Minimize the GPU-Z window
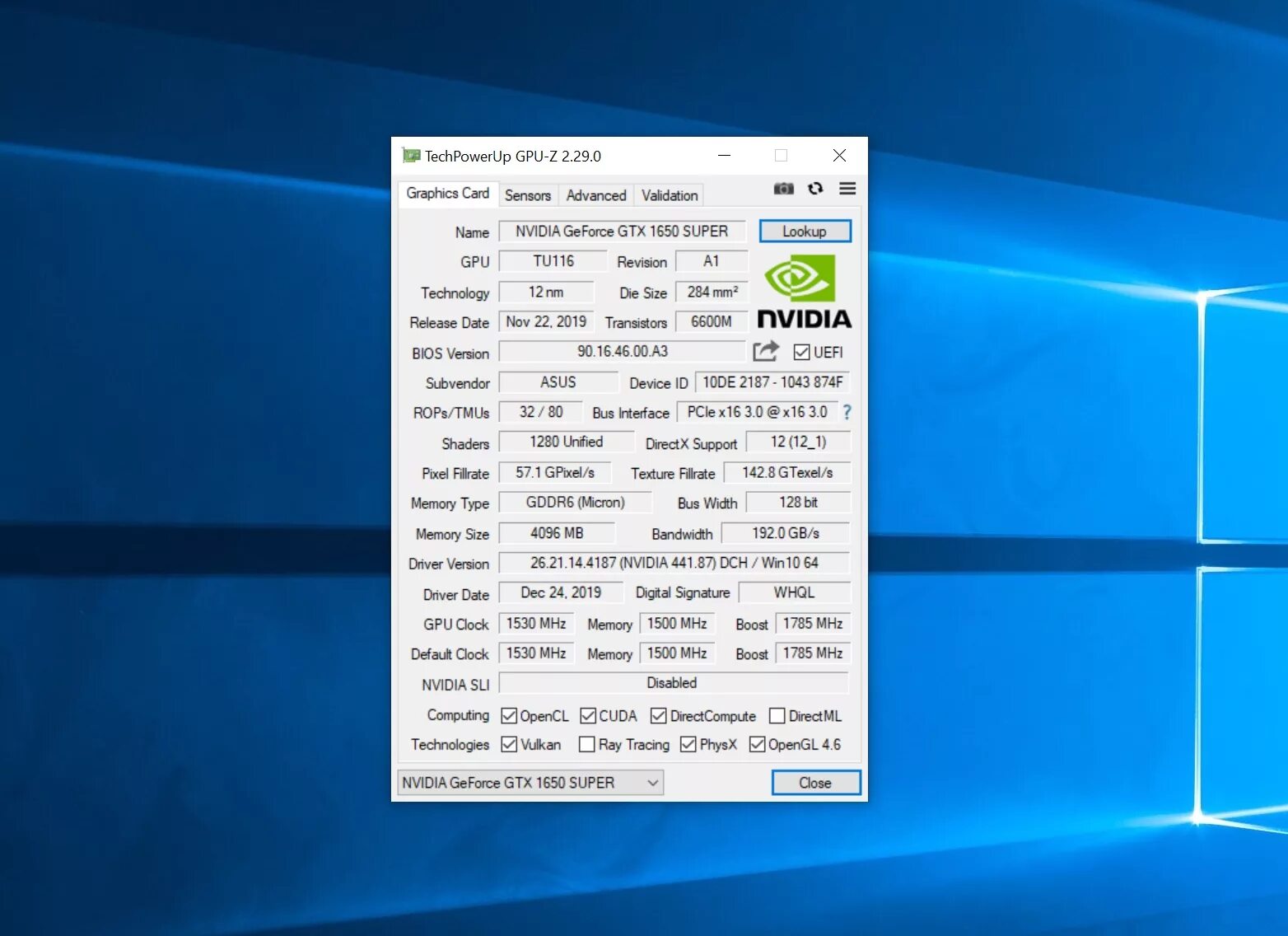Viewport: 1288px width, 936px height. 725,156
